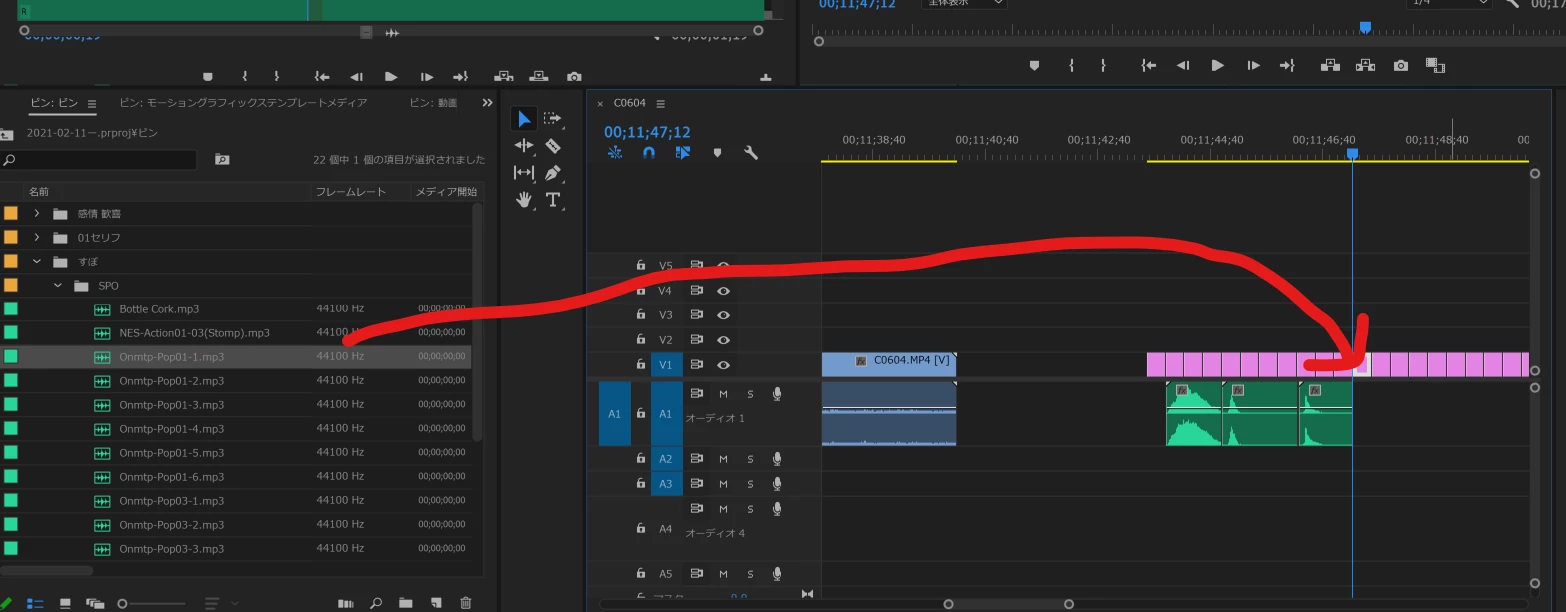Select the ビン: ビン tab
This screenshot has height=612, width=1566.
pyautogui.click(x=54, y=102)
